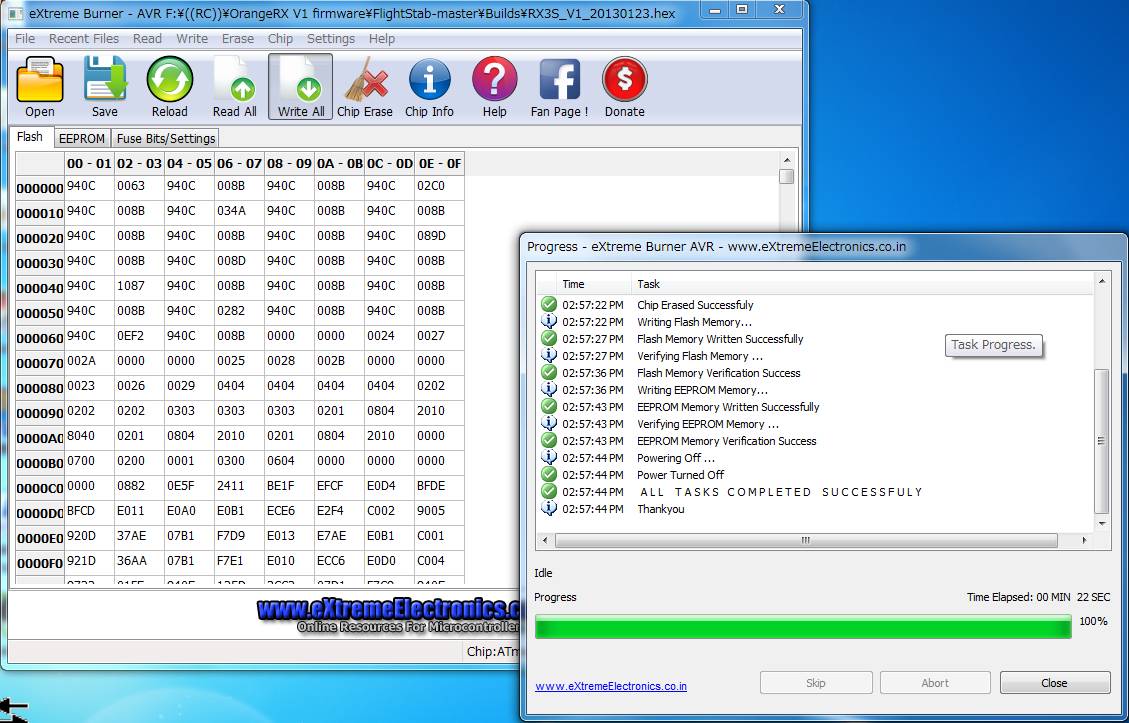
Task: Click horizontal scrollbar of task list
Action: (806, 540)
